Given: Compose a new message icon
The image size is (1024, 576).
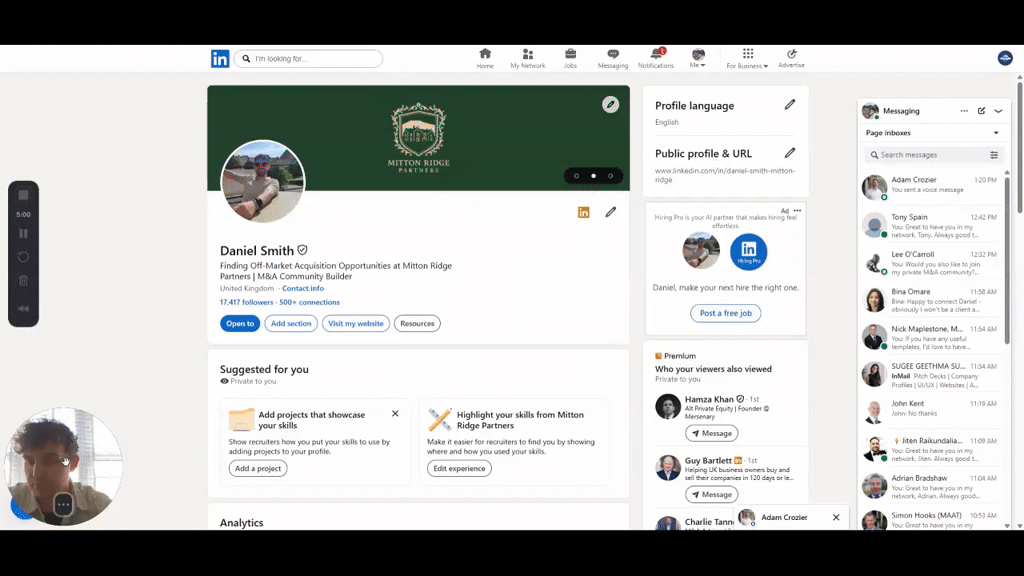Looking at the screenshot, I should (981, 111).
